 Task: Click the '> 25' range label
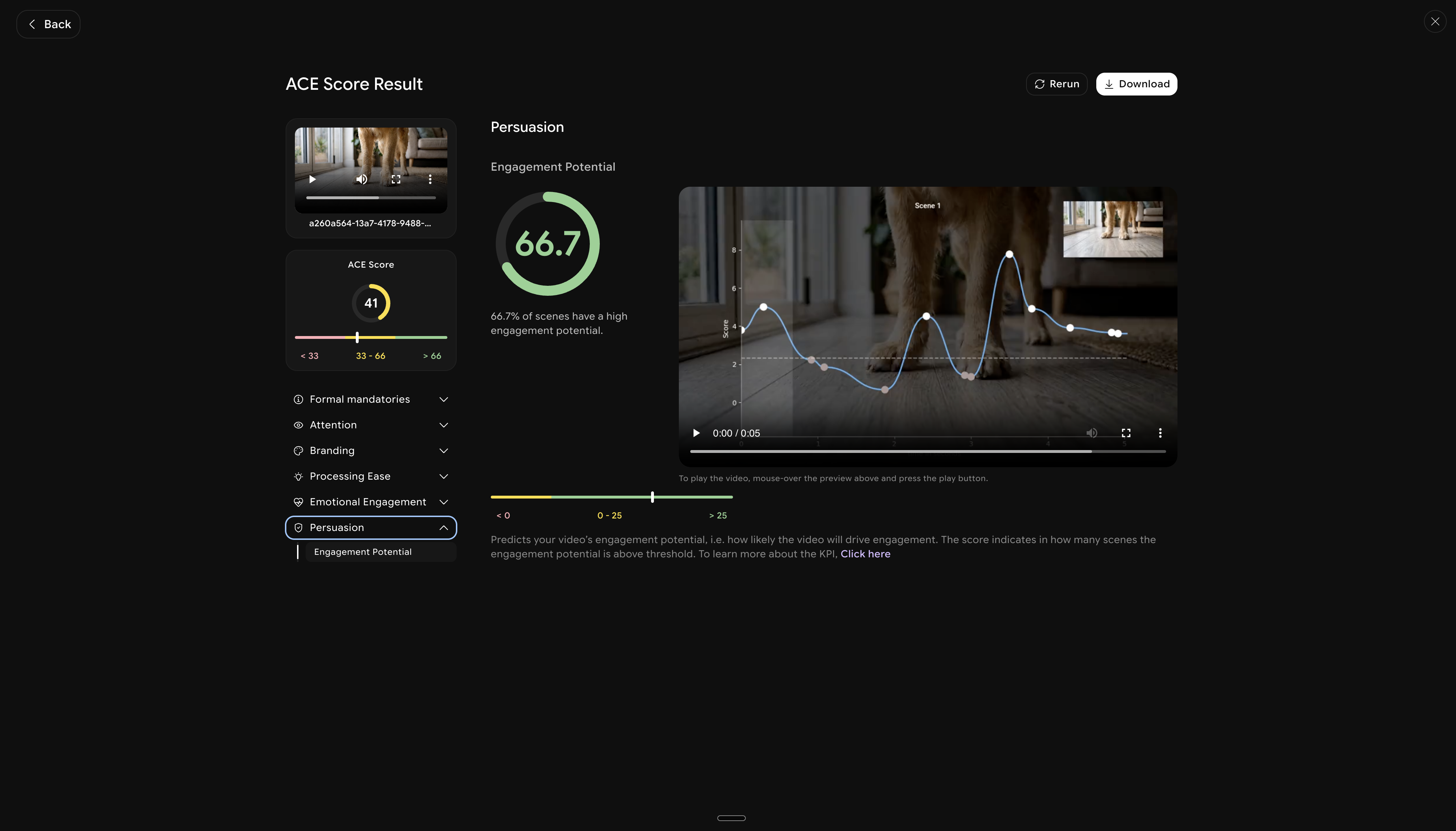click(x=718, y=515)
